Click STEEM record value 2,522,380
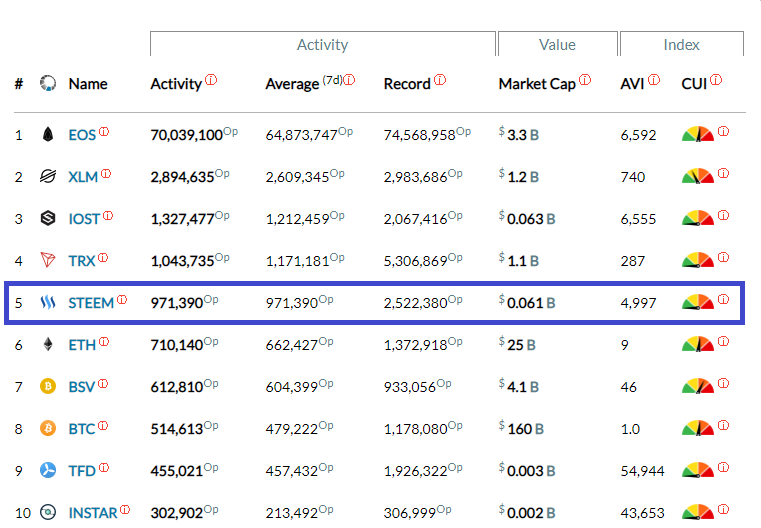Image resolution: width=761 pixels, height=528 pixels. coord(415,303)
